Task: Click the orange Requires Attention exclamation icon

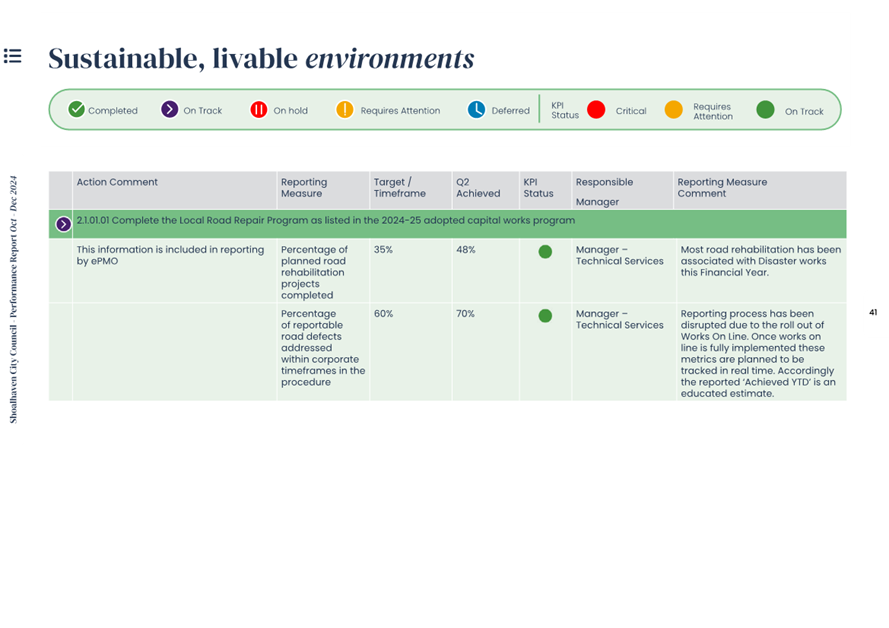Action: tap(344, 110)
